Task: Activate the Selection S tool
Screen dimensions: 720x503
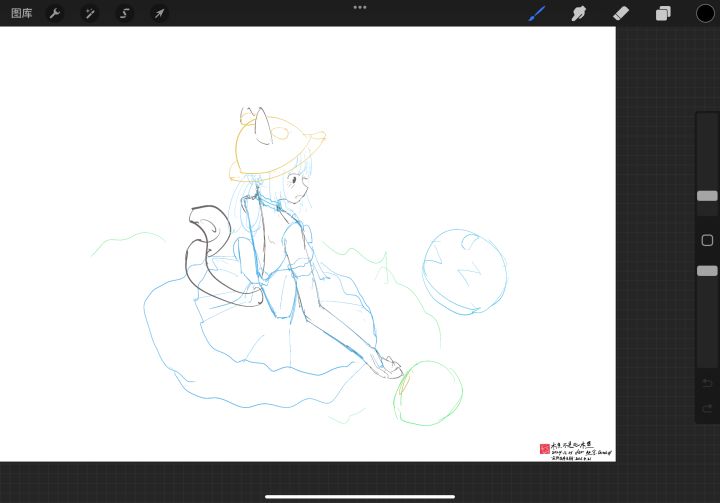Action: click(124, 13)
